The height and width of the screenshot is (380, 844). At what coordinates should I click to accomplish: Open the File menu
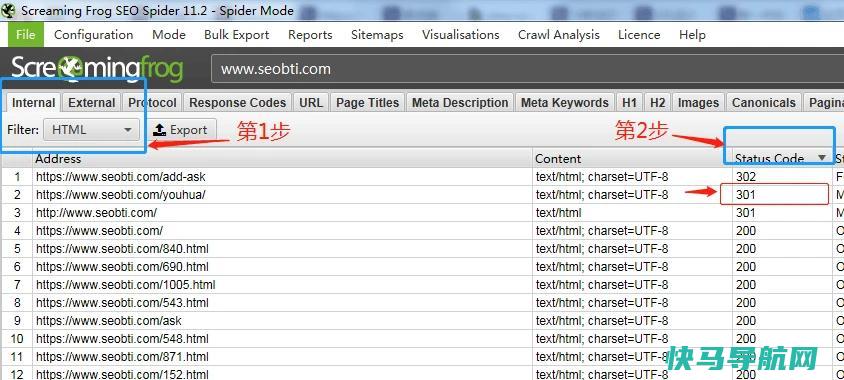25,35
